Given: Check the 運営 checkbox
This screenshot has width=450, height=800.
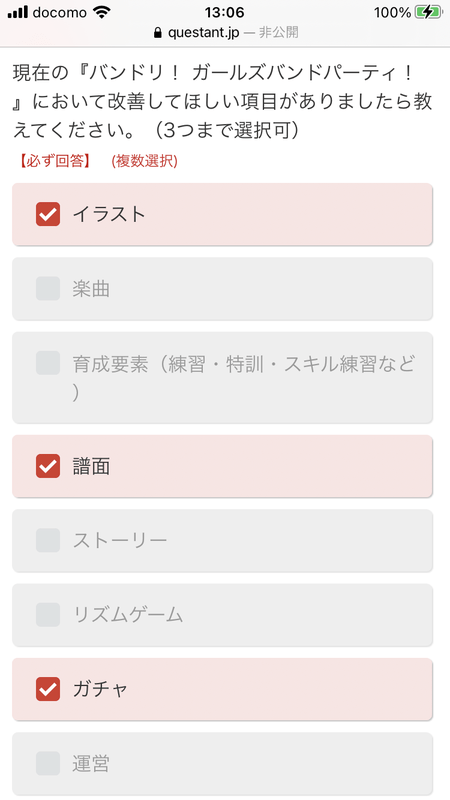Looking at the screenshot, I should (48, 763).
